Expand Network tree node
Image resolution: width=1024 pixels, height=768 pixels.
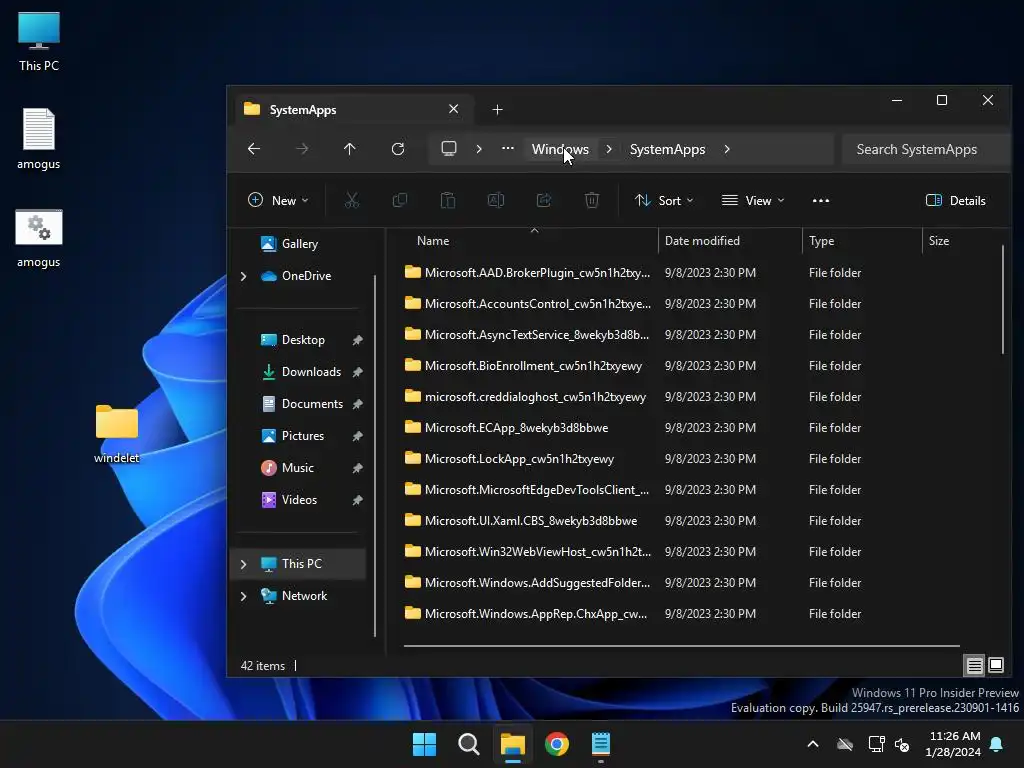[244, 596]
